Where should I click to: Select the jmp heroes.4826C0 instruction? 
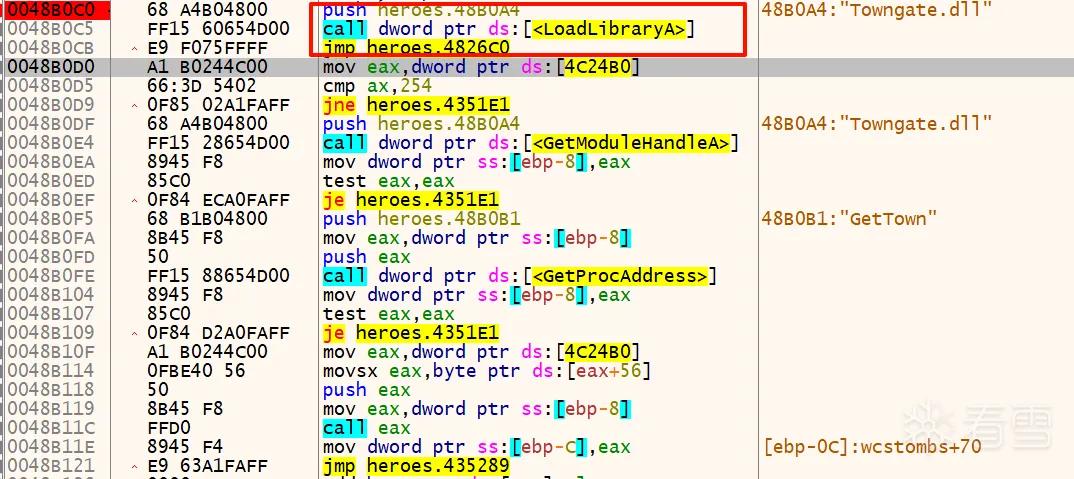(x=416, y=48)
